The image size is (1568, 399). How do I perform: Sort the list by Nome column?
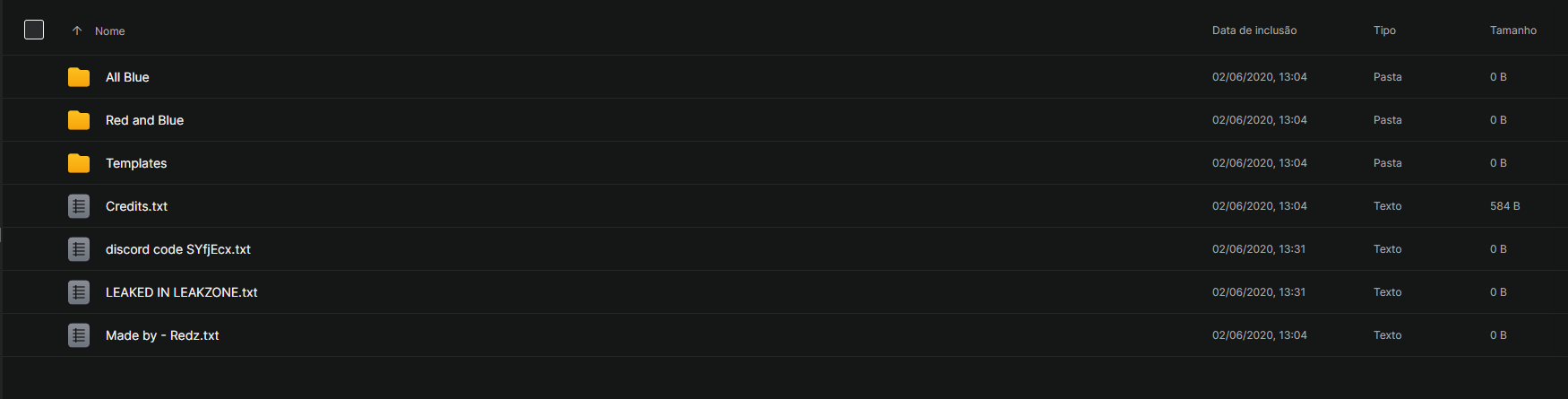[110, 31]
